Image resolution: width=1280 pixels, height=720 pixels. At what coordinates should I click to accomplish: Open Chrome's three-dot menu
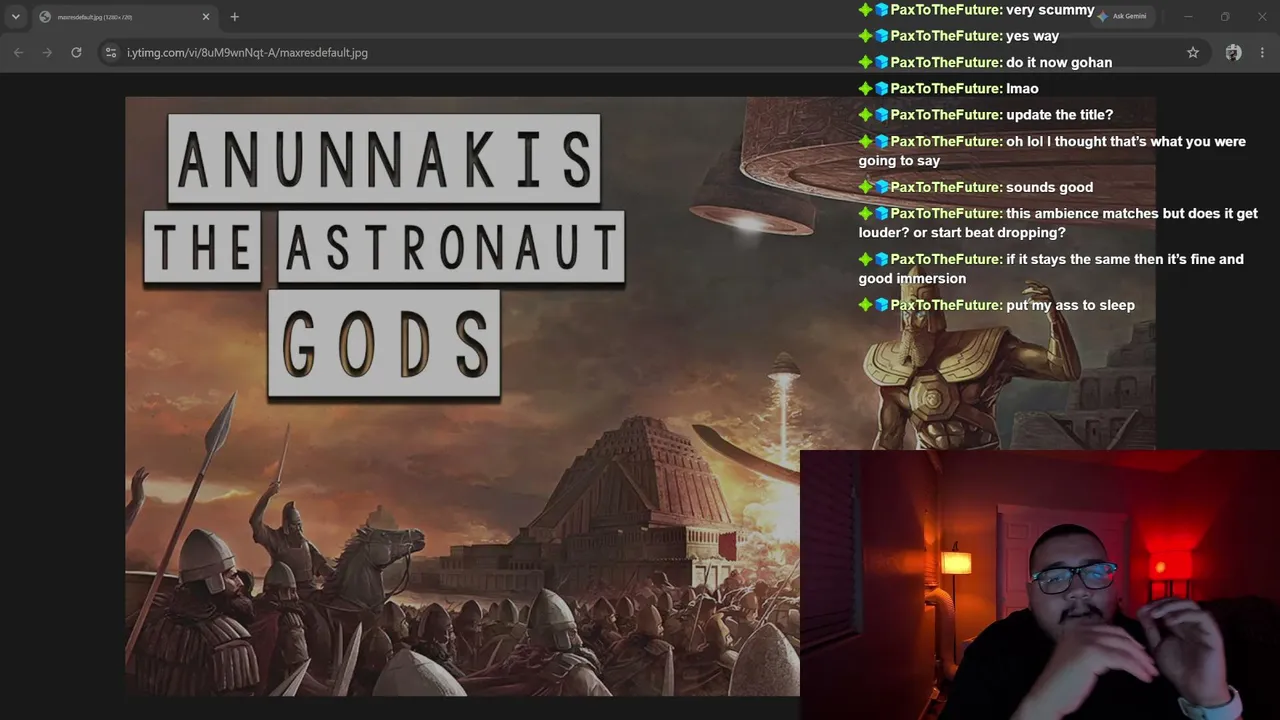click(x=1263, y=53)
